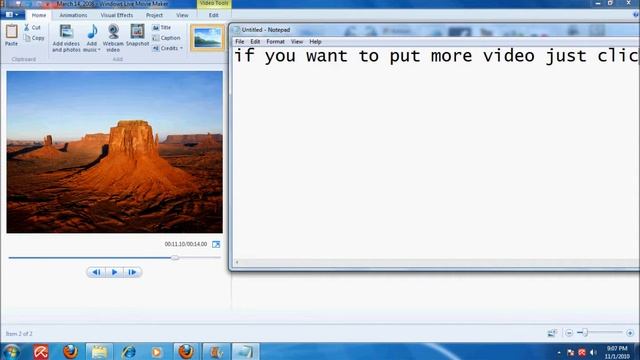Click the timeline zoom slider handle
The width and height of the screenshot is (640, 360).
click(x=584, y=333)
